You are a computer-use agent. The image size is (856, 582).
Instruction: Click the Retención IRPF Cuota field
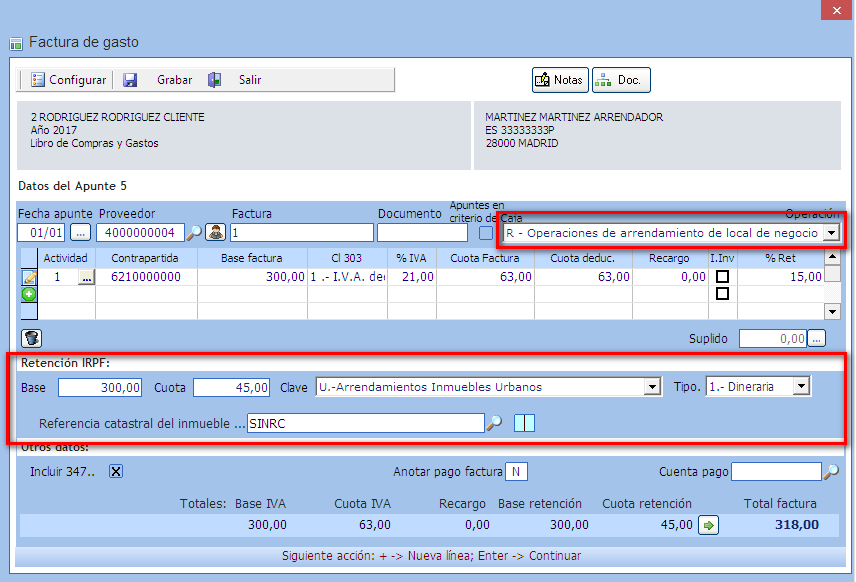231,388
